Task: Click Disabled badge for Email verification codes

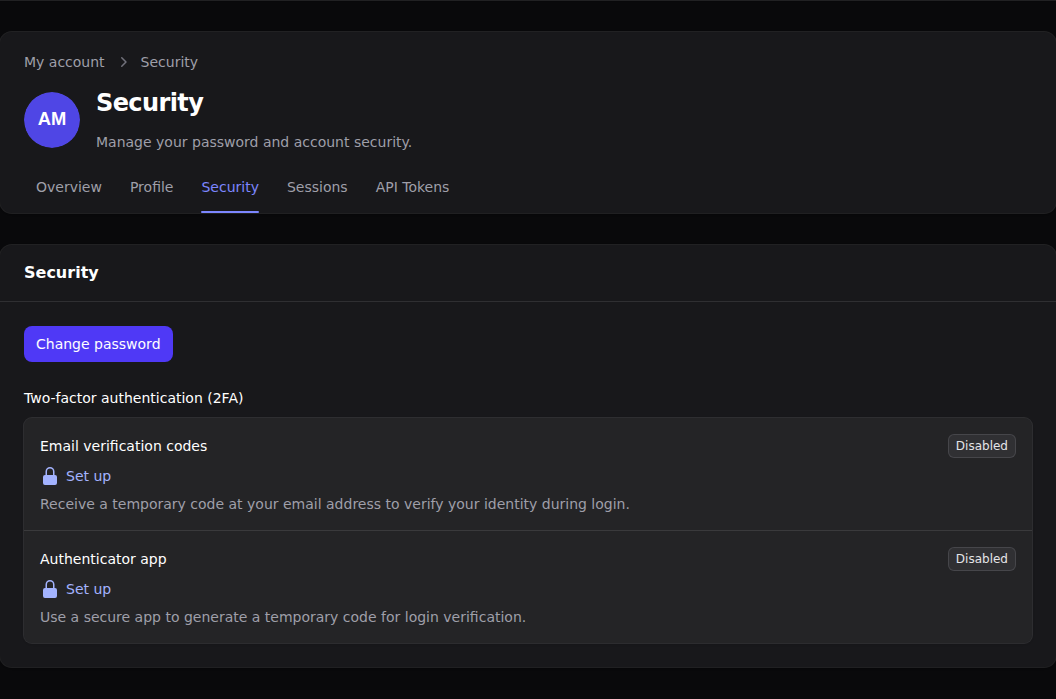Action: [x=981, y=446]
